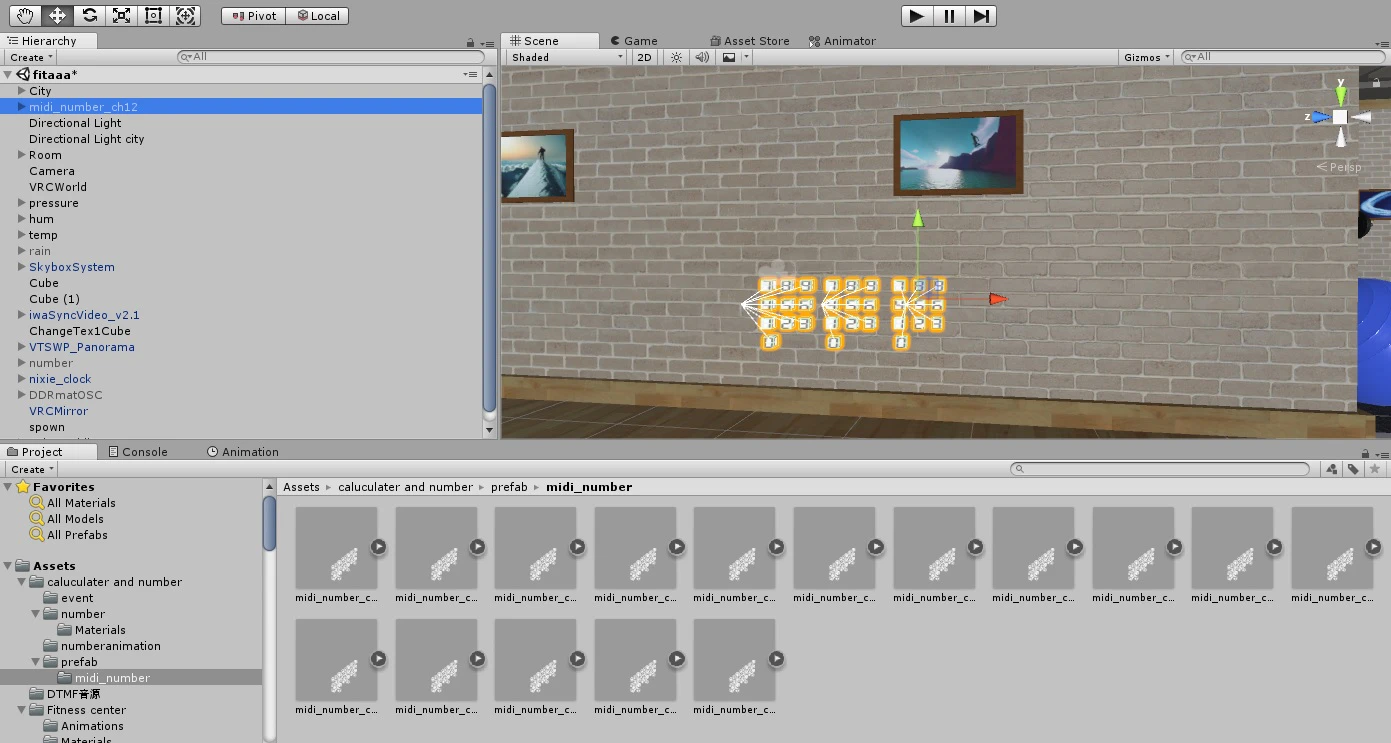Image resolution: width=1391 pixels, height=743 pixels.
Task: Select the Move tool
Action: pos(57,15)
